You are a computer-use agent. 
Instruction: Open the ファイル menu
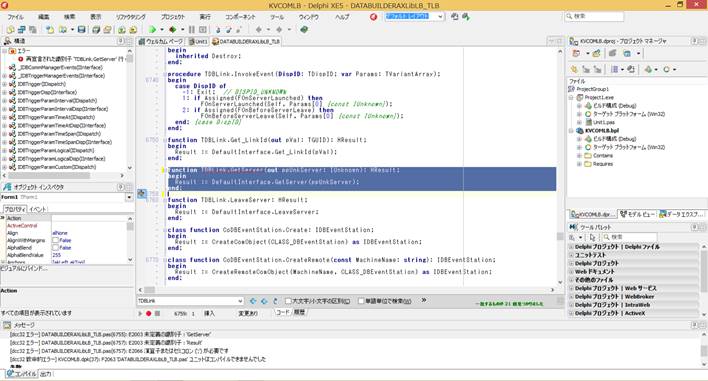click(15, 17)
